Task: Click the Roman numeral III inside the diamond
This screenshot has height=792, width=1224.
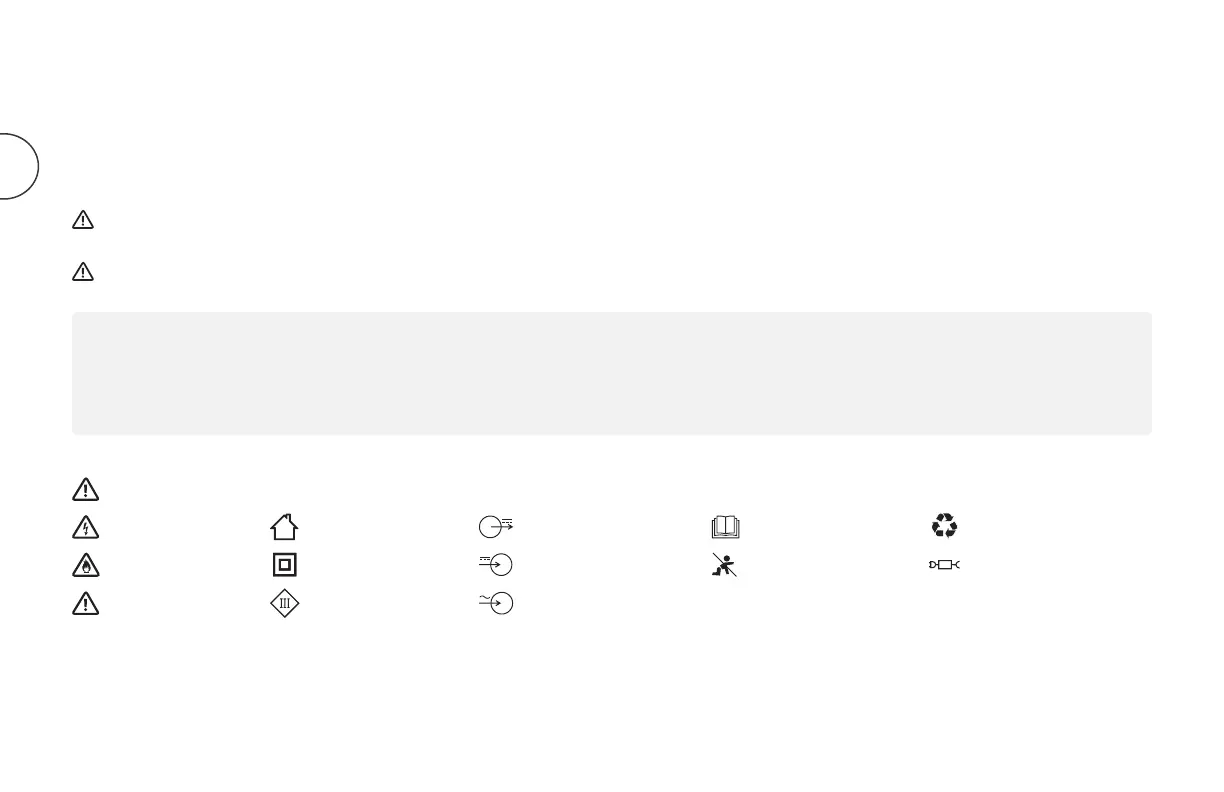Action: click(284, 603)
